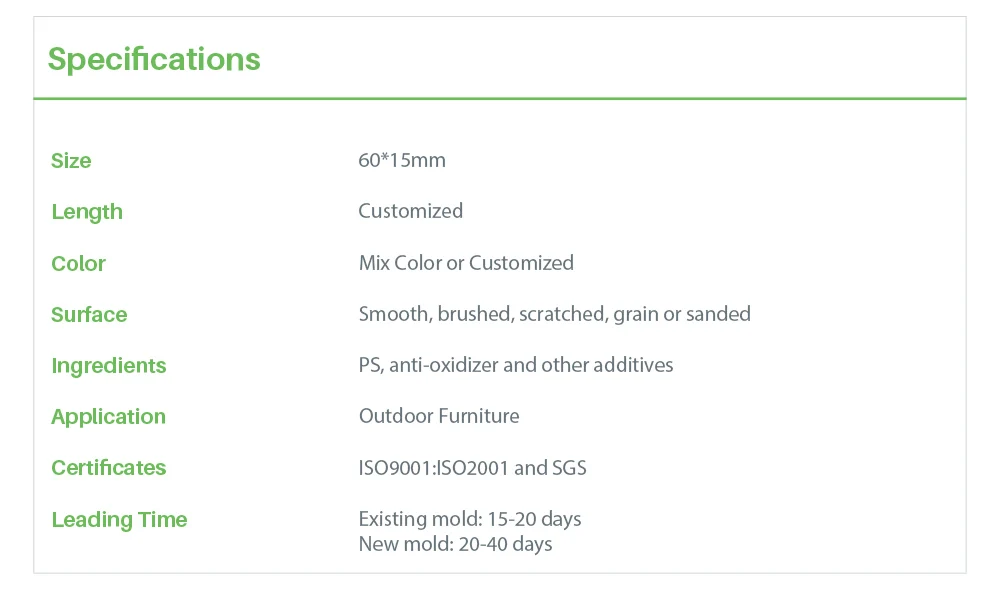Click the Outdoor Furniture value
1000x591 pixels.
tap(439, 416)
